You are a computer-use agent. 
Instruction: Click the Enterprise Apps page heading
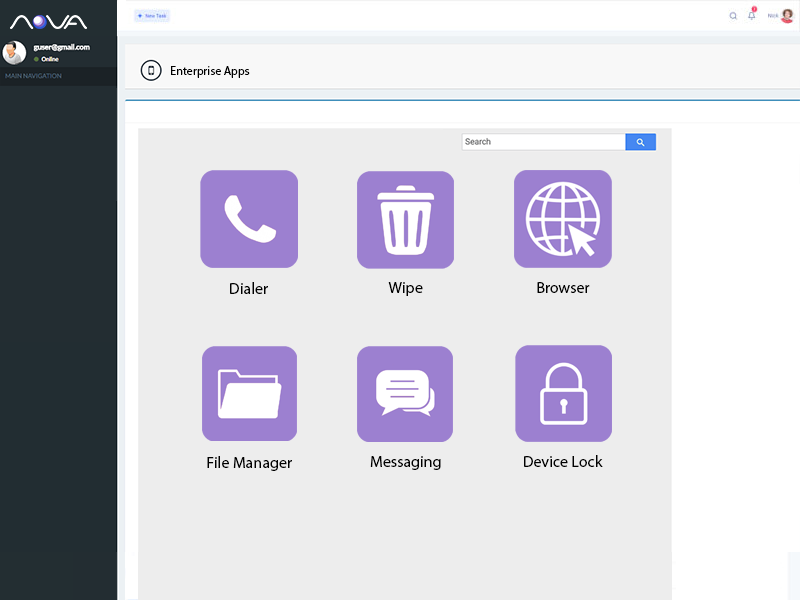pos(210,71)
